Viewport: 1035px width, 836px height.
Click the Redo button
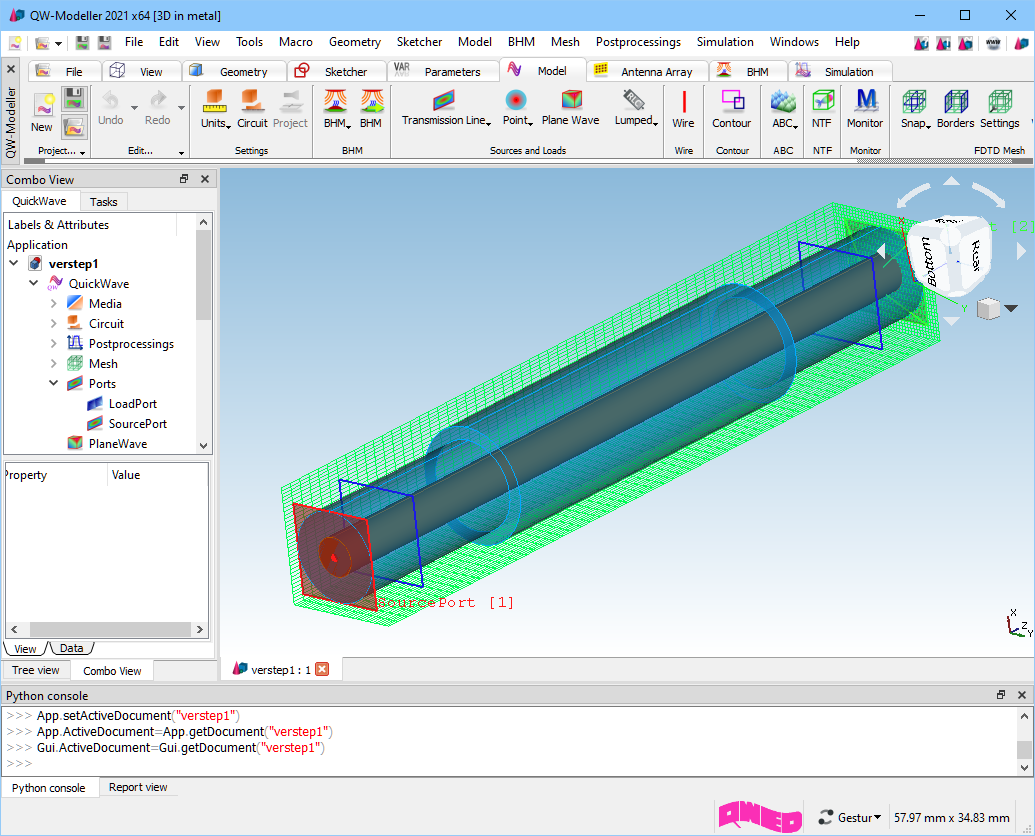tap(157, 108)
